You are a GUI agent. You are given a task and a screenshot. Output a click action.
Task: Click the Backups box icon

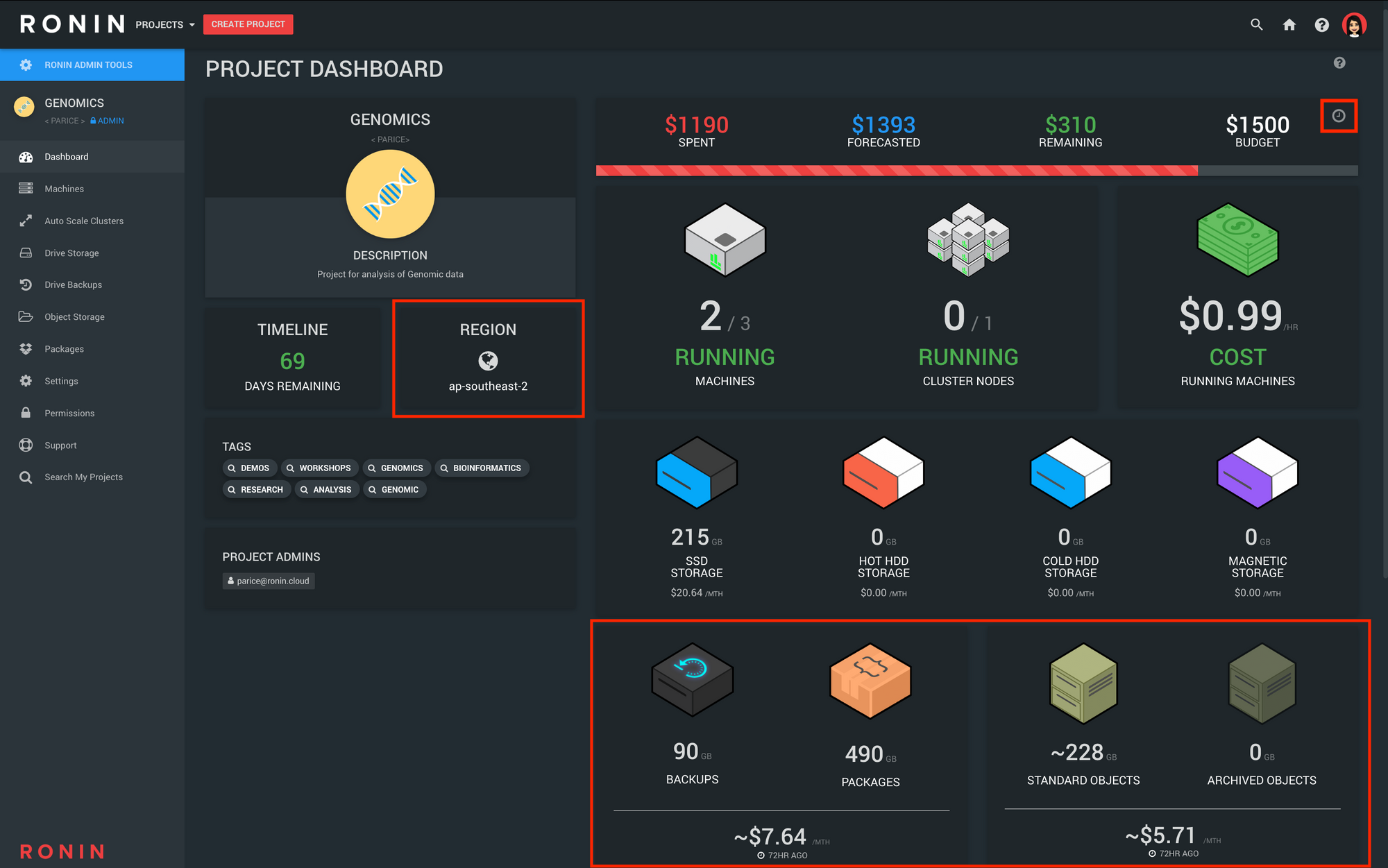692,679
